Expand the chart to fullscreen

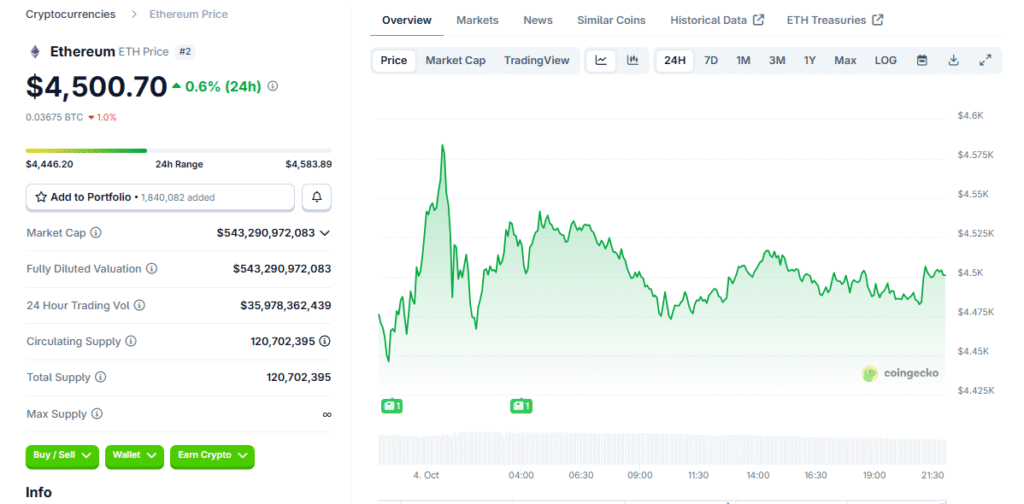(x=985, y=60)
